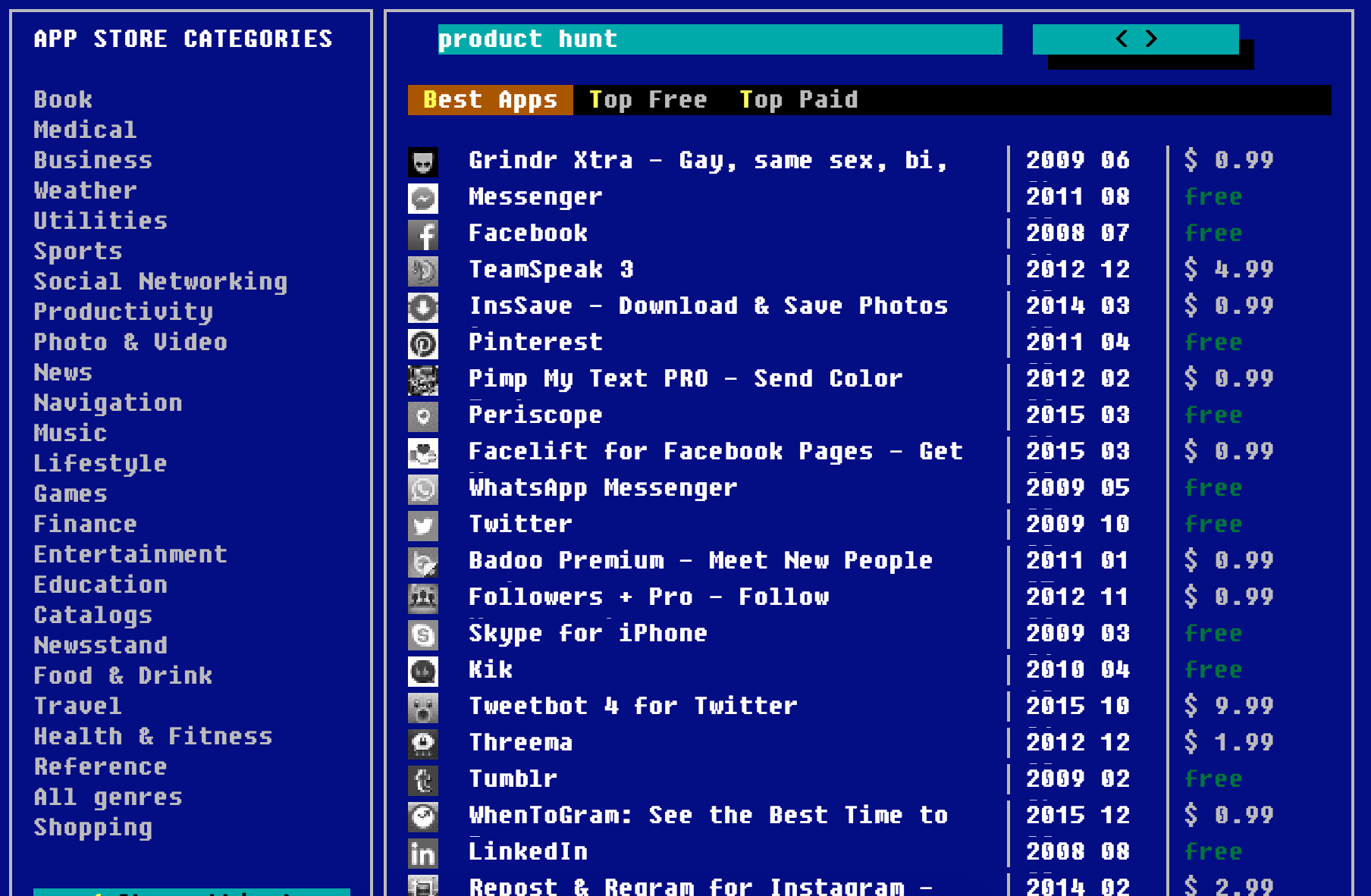Open the Education category
Screen dimensions: 1371x896
[x=101, y=584]
